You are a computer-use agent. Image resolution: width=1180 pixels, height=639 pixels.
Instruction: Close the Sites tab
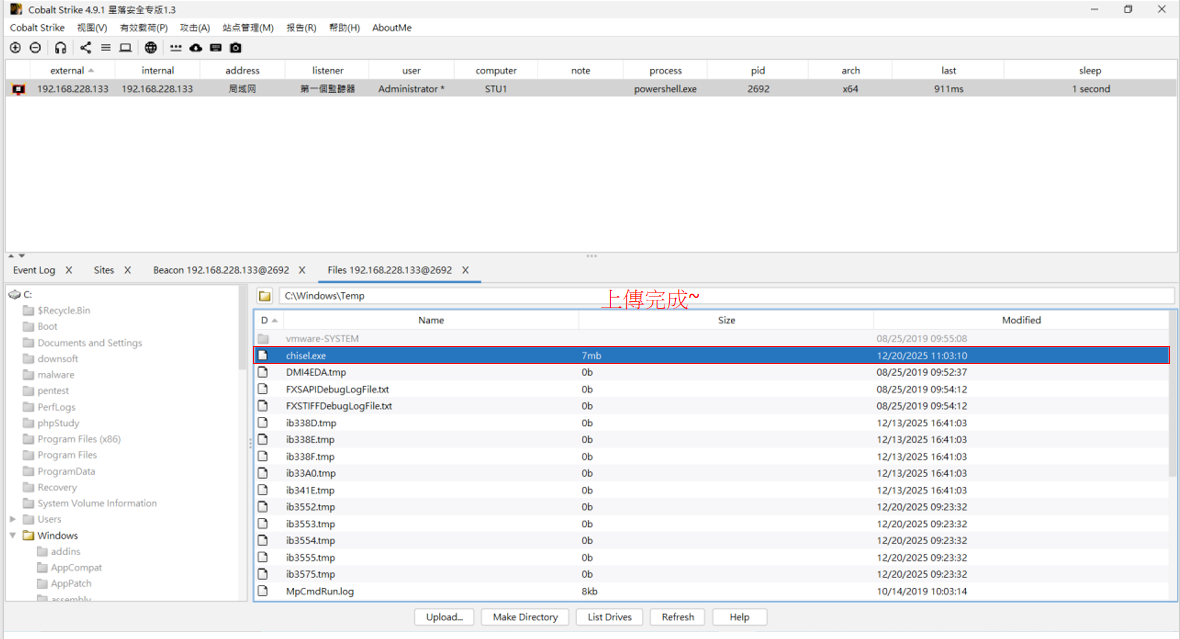click(x=127, y=270)
